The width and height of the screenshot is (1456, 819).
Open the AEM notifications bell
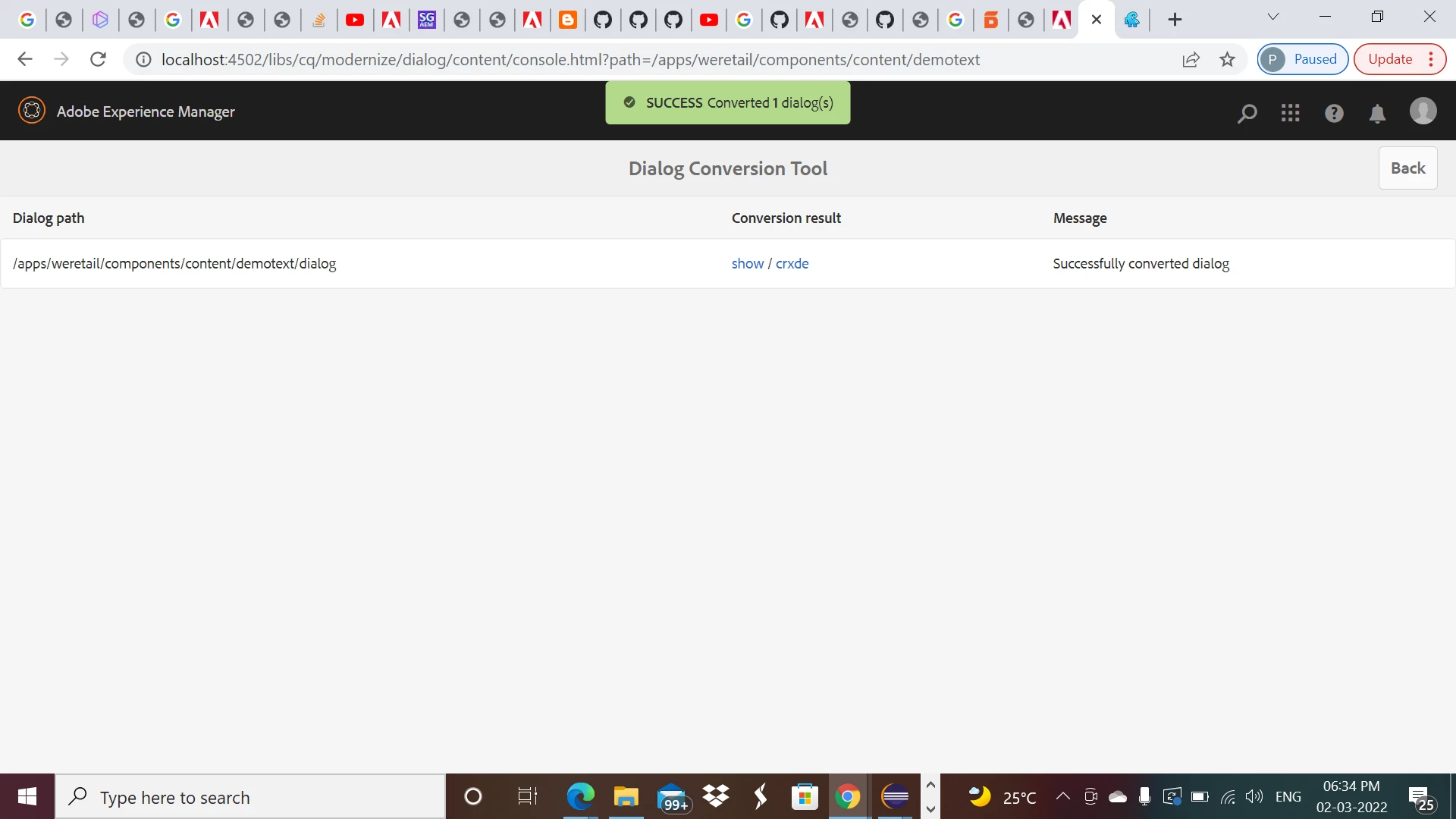1377,113
